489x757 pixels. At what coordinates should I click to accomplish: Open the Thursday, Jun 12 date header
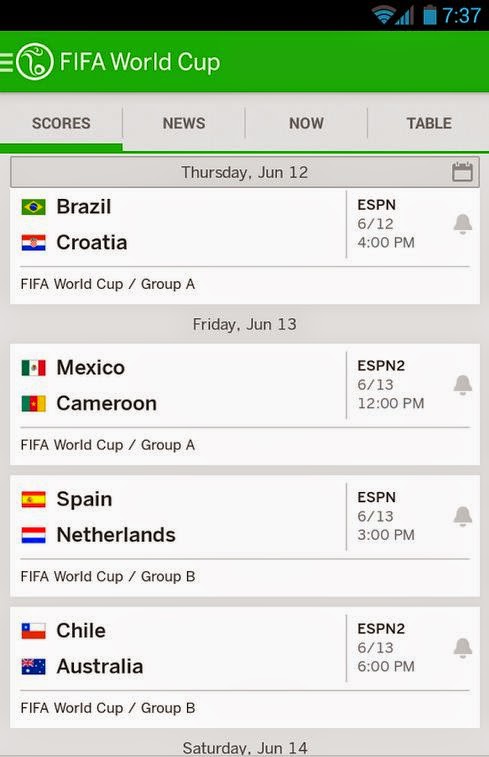pos(245,172)
